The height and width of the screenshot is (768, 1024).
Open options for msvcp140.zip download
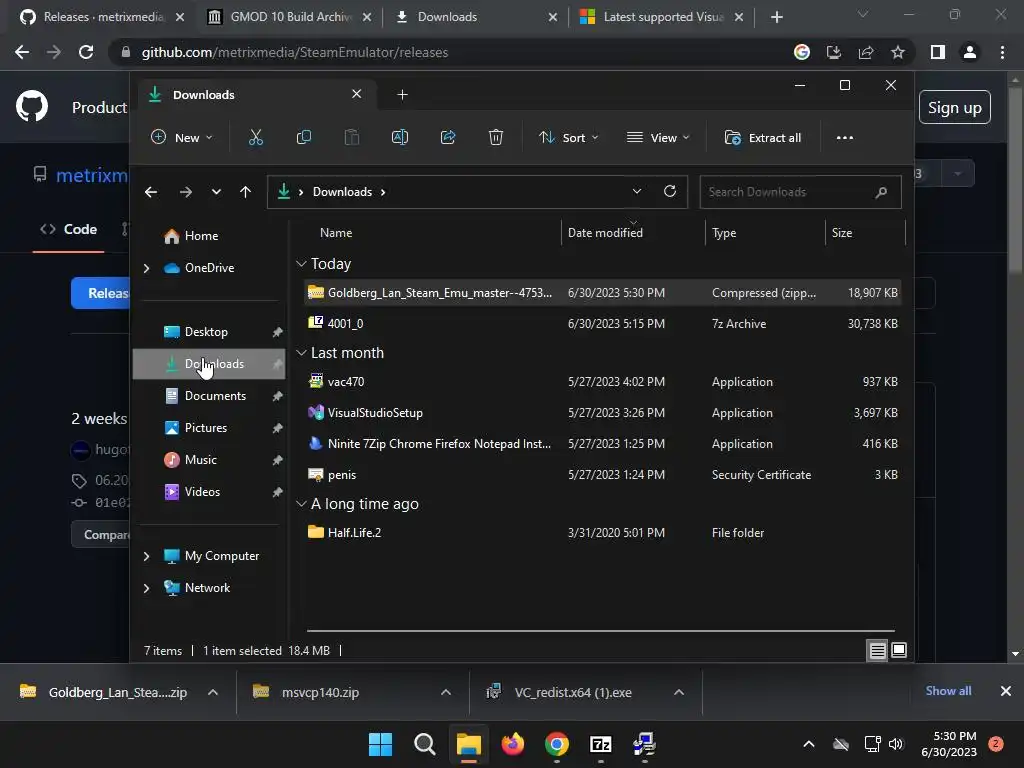click(446, 692)
